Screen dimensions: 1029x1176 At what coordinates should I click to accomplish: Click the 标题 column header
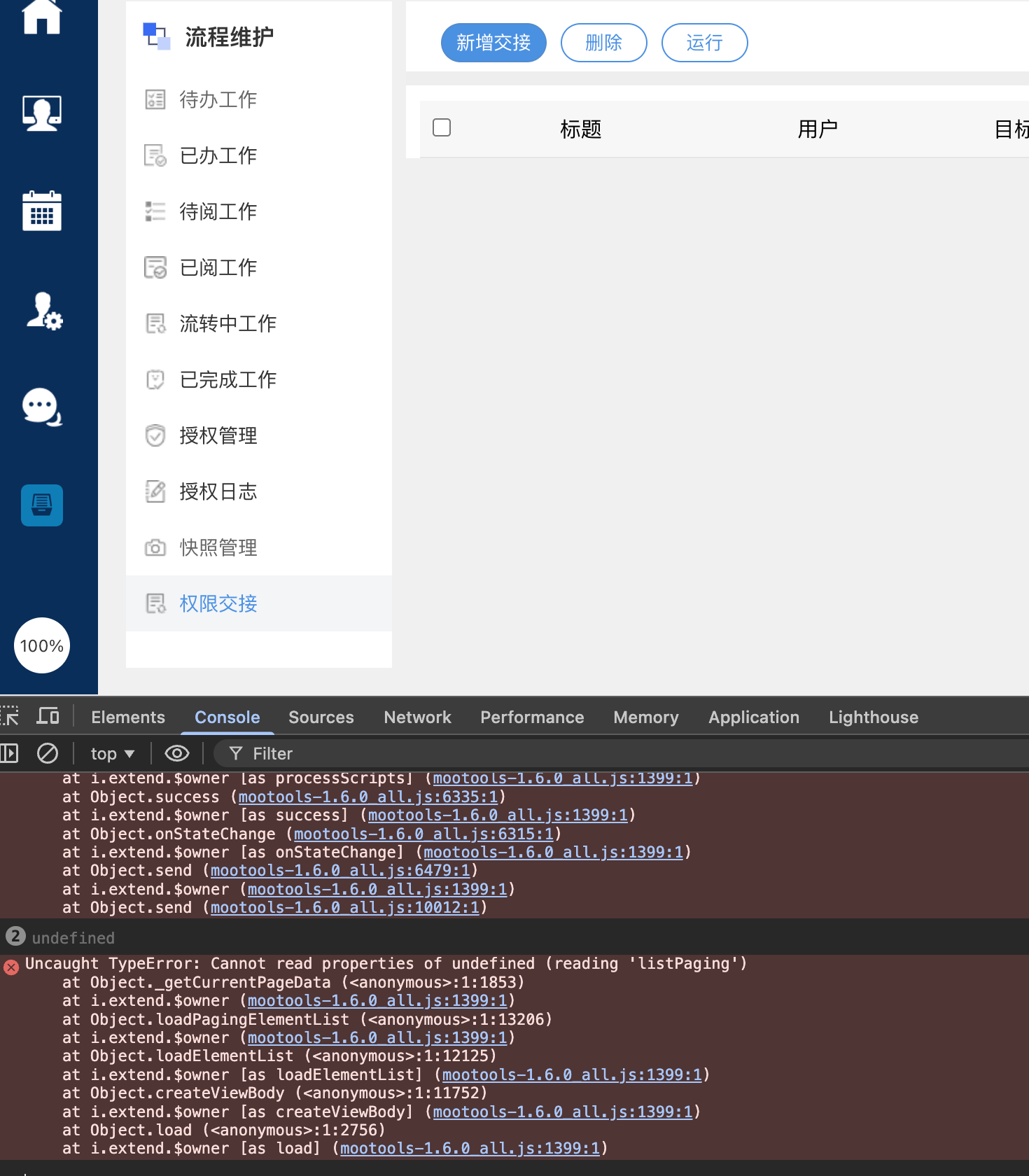[x=580, y=129]
